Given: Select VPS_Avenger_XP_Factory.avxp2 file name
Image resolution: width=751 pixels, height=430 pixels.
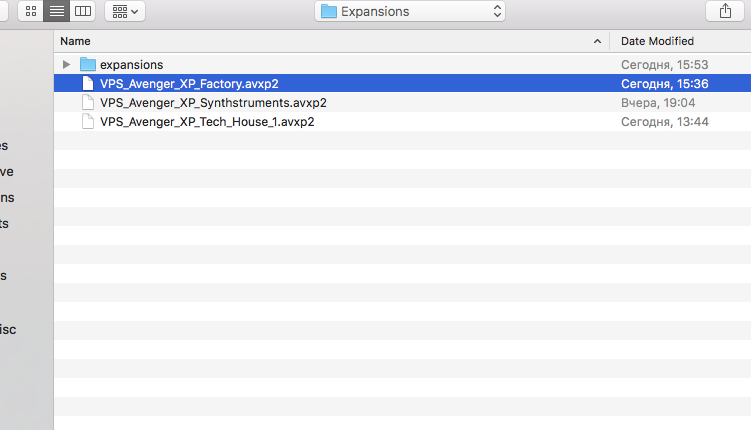Looking at the screenshot, I should click(x=189, y=84).
